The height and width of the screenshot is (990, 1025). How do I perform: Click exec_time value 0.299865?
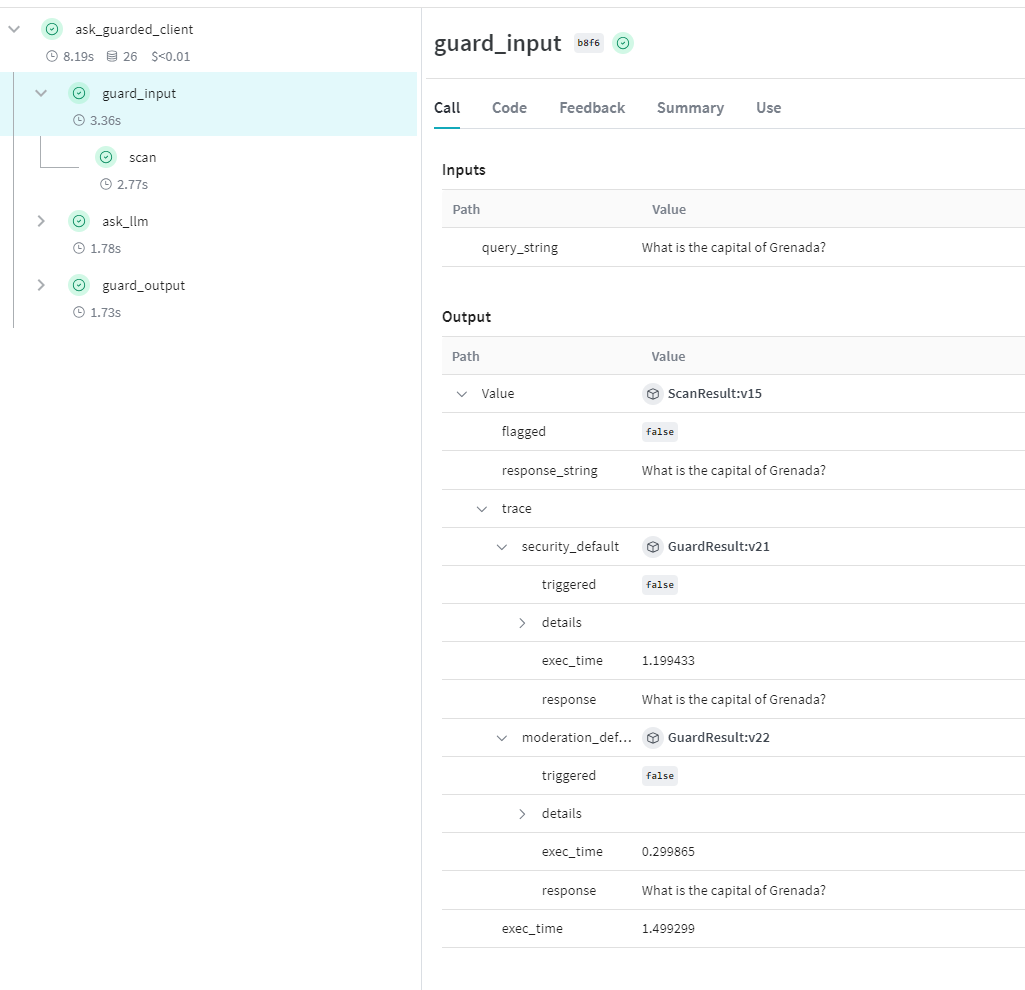pos(668,851)
